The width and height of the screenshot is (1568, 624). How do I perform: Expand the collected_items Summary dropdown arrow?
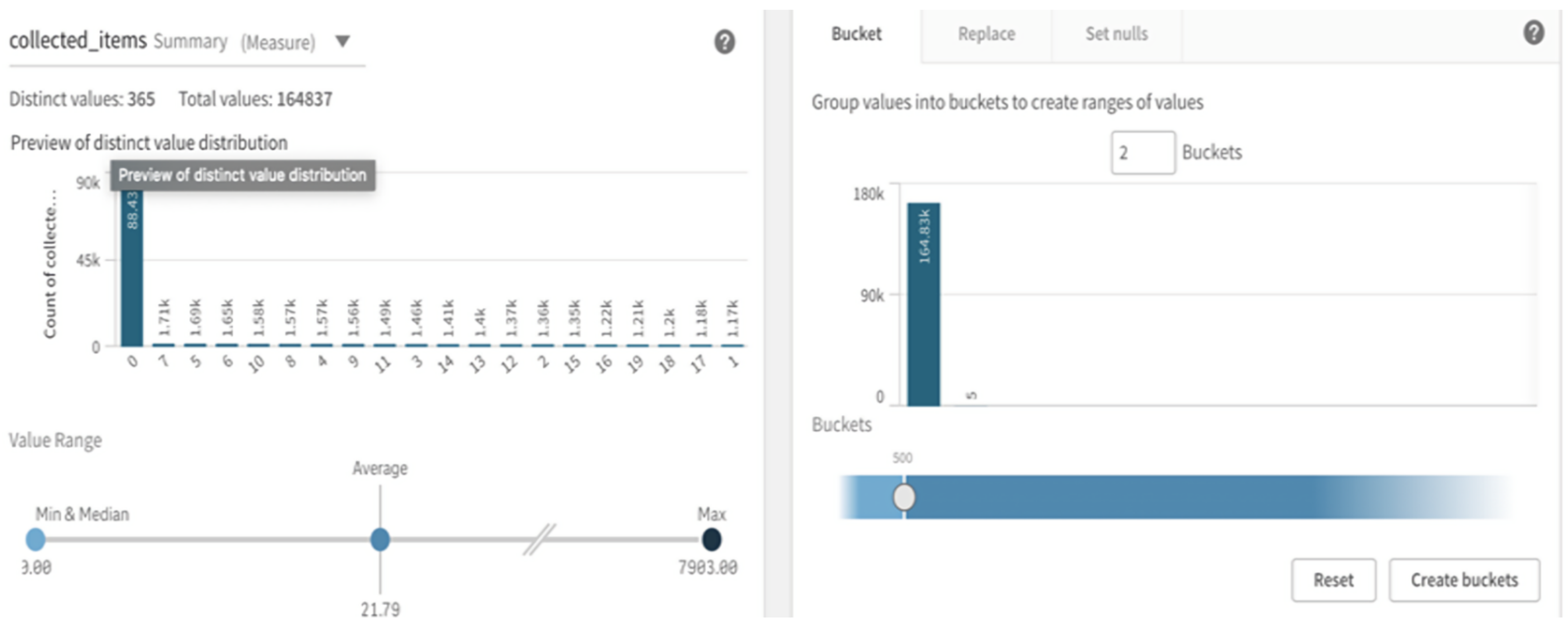coord(343,41)
